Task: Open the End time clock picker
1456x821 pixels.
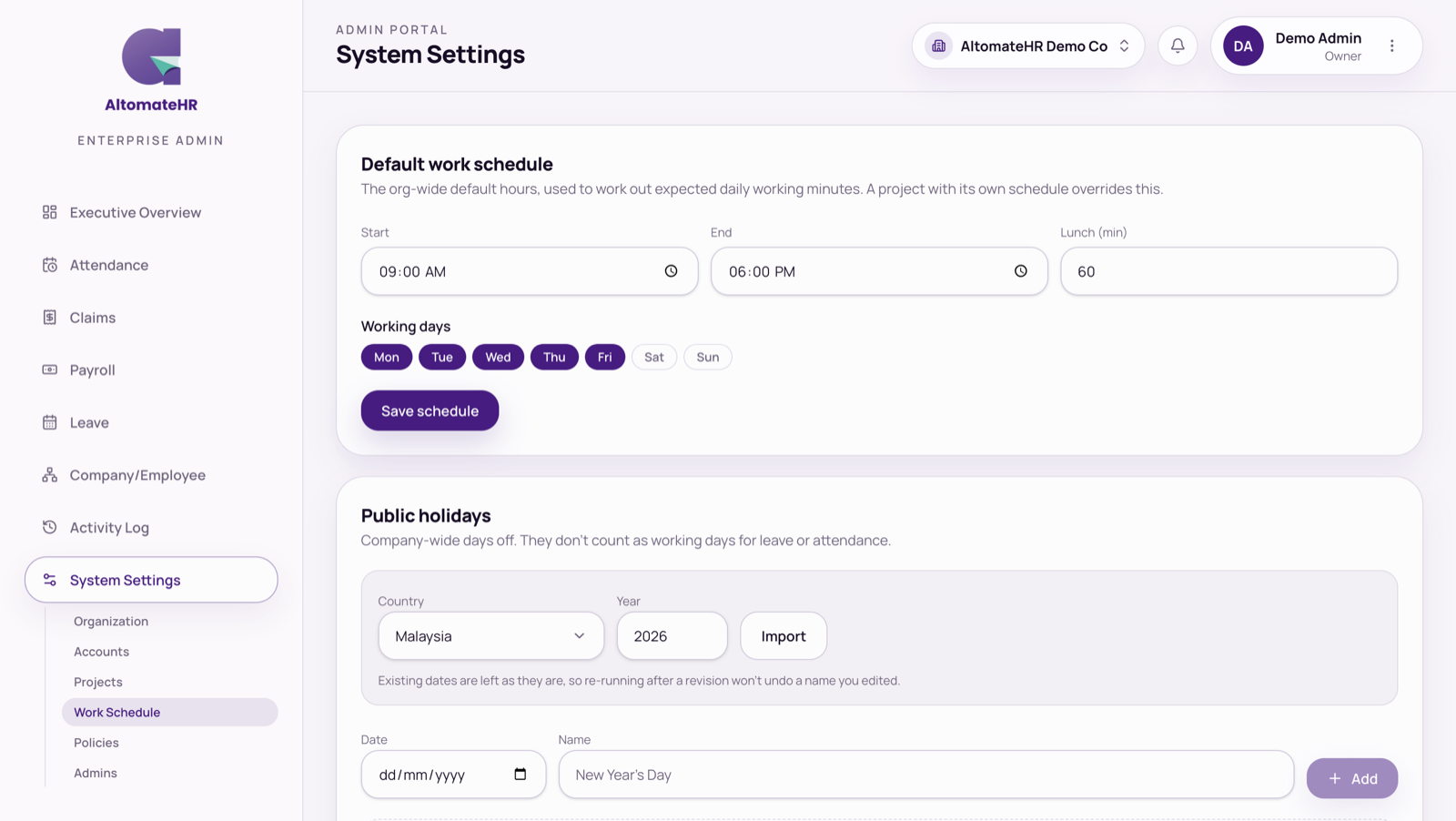Action: point(1020,271)
